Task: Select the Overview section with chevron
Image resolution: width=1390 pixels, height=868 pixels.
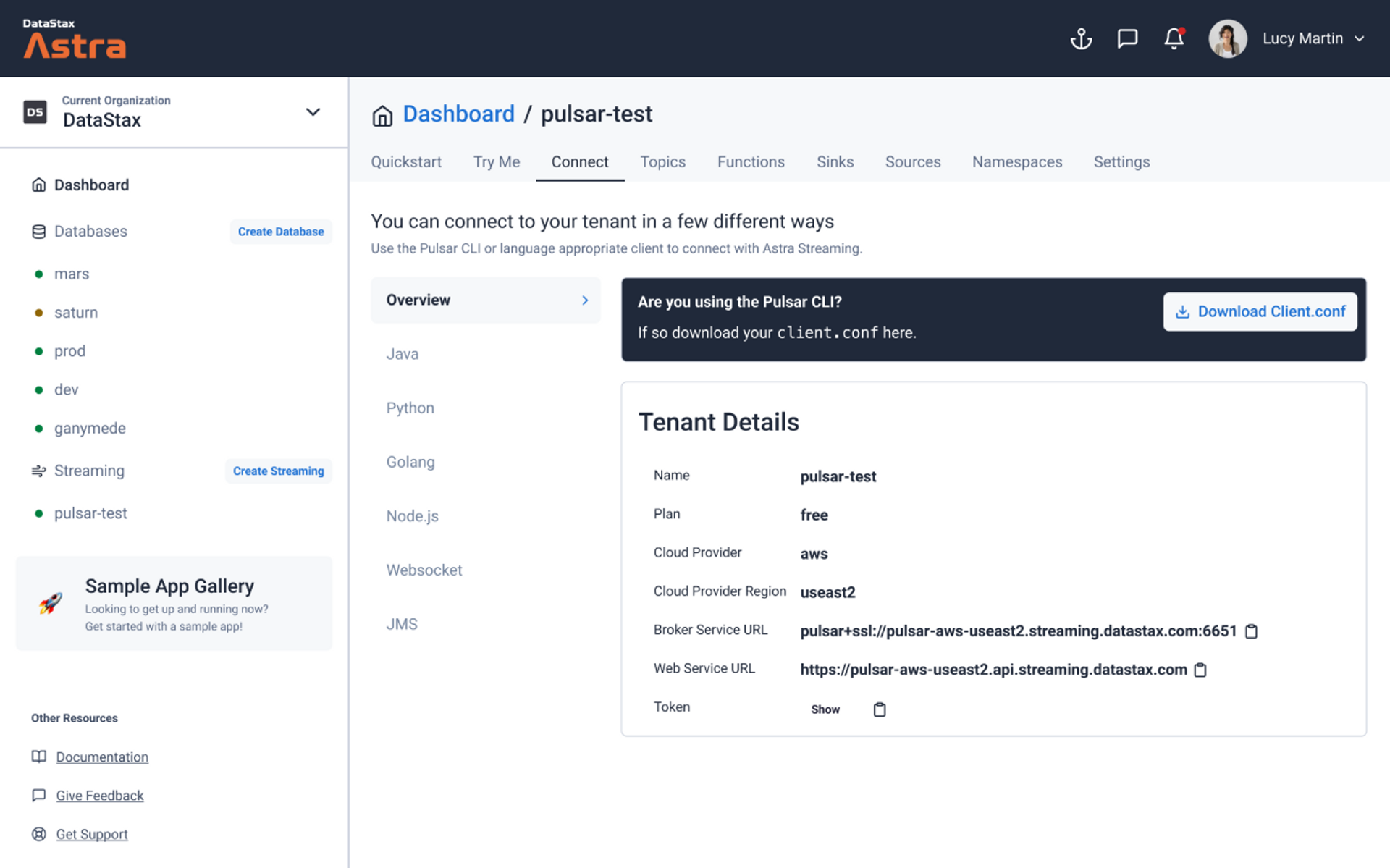Action: (486, 300)
